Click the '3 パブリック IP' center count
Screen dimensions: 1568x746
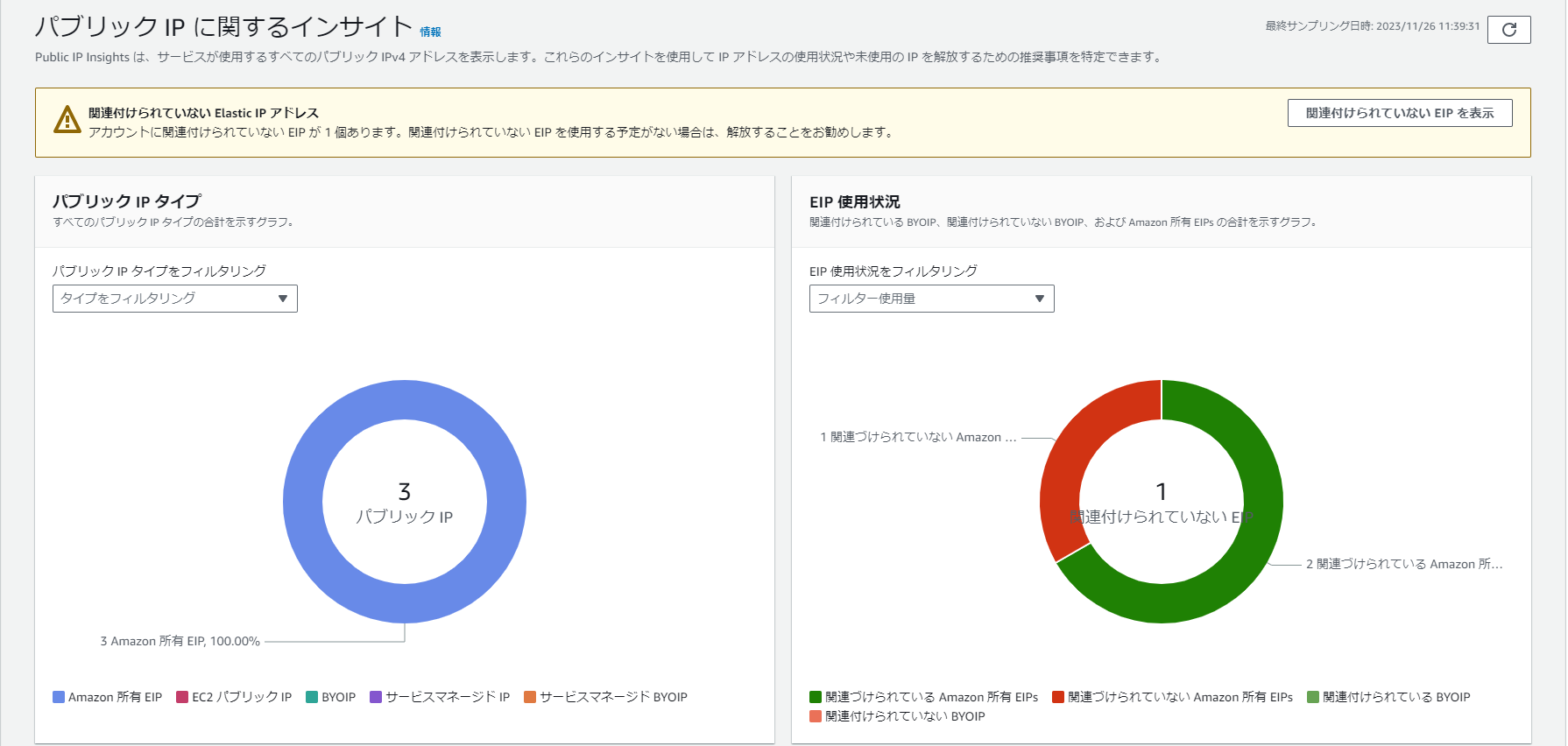pyautogui.click(x=405, y=503)
